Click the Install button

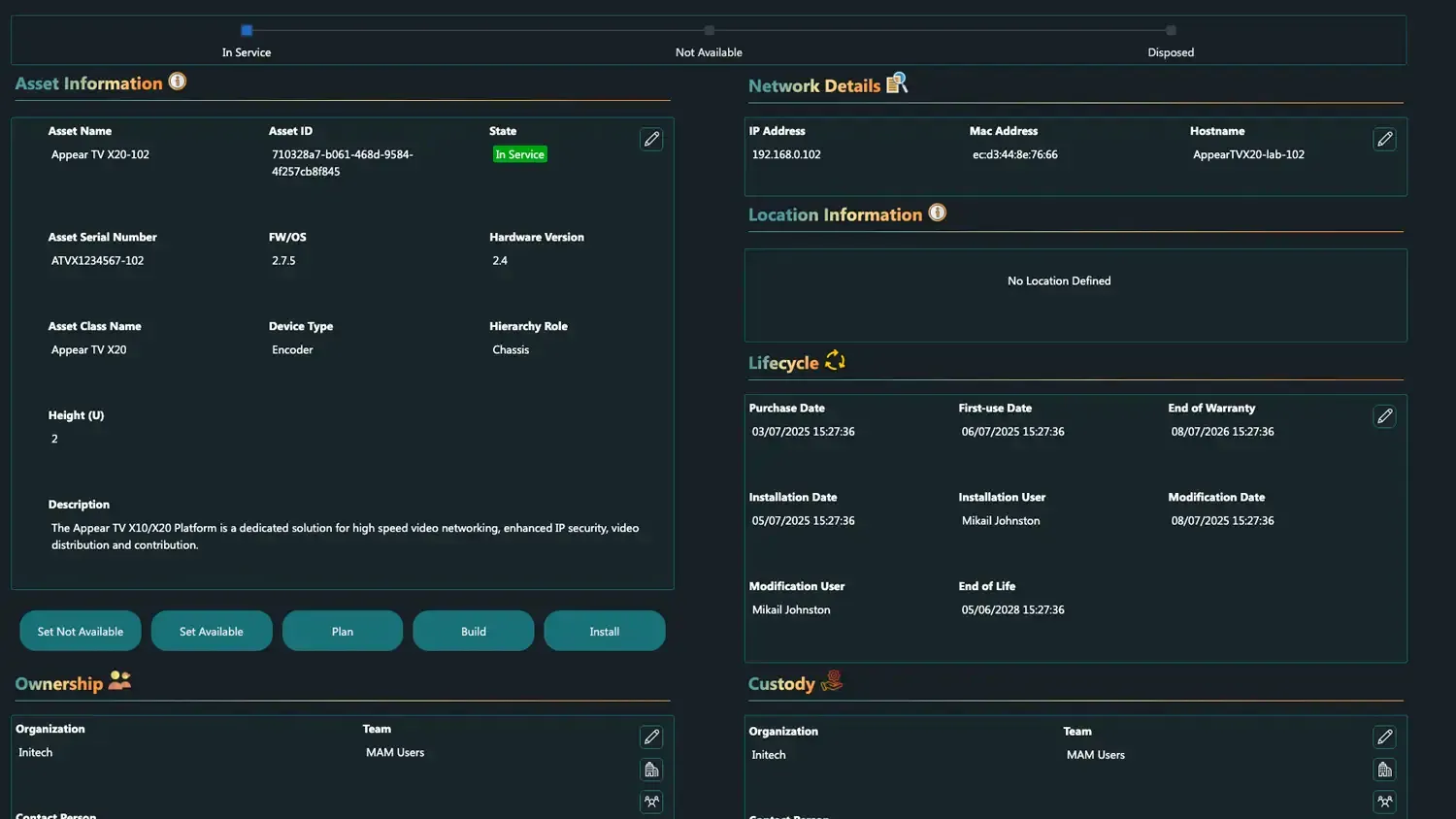pyautogui.click(x=605, y=631)
